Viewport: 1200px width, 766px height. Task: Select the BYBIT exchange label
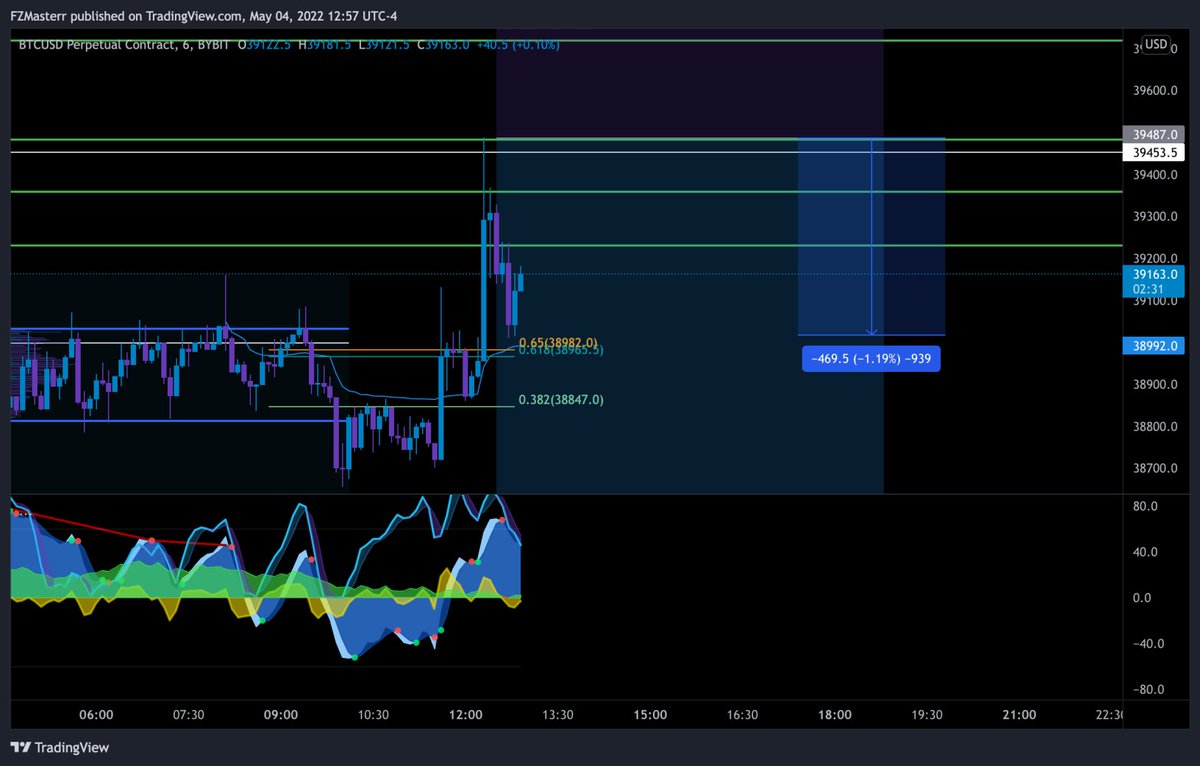(211, 45)
